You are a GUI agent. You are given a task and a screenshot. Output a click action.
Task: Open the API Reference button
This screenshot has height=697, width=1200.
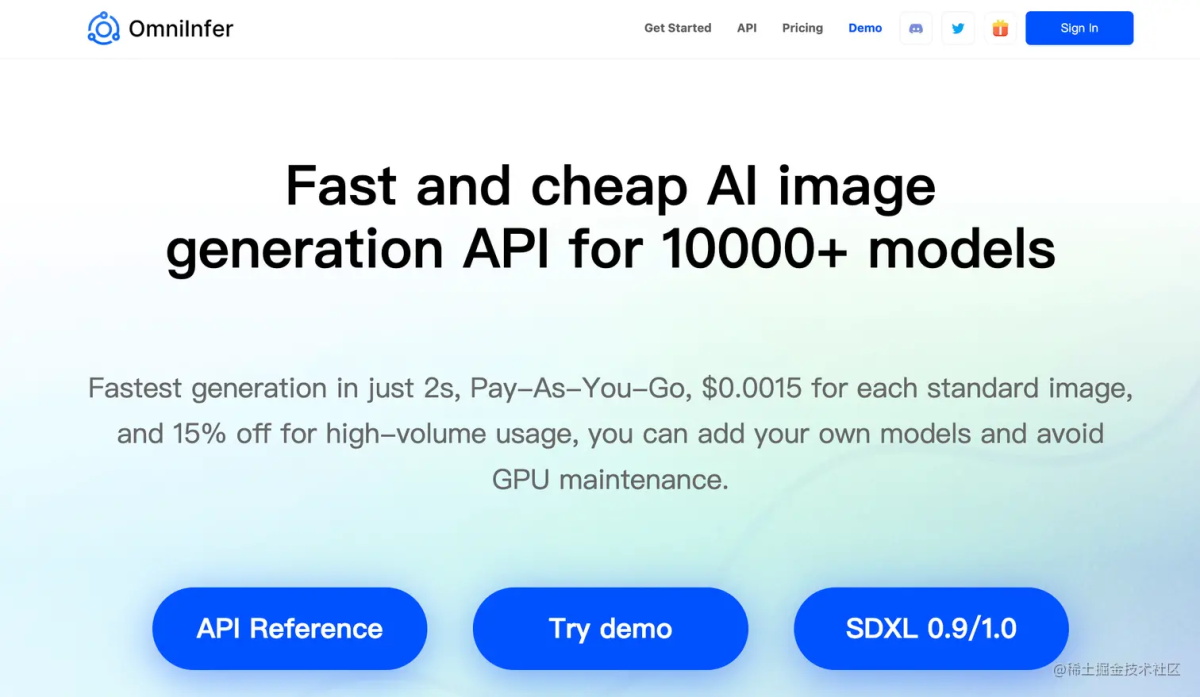tap(289, 628)
